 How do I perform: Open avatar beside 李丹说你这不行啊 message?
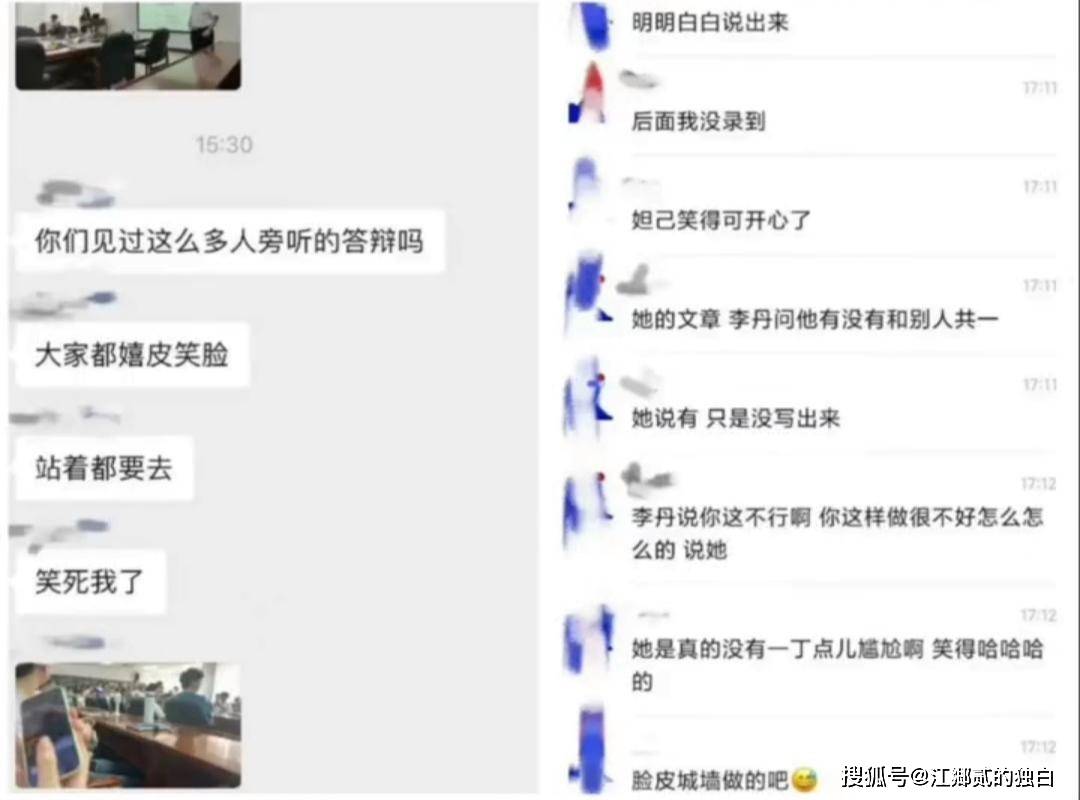(588, 511)
